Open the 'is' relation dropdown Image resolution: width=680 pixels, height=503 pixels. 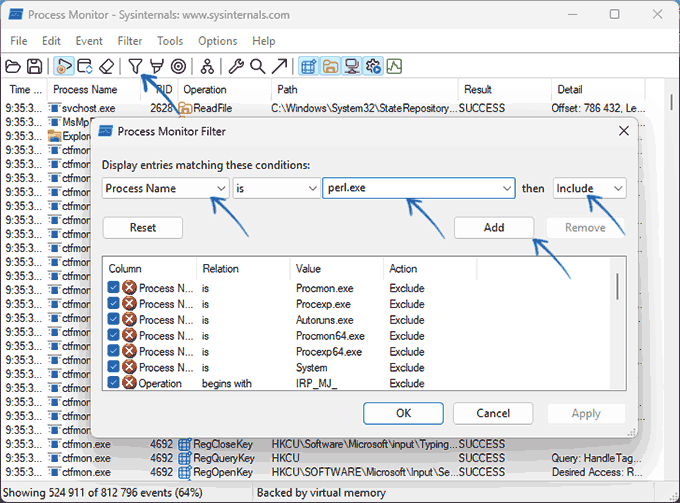(x=276, y=188)
